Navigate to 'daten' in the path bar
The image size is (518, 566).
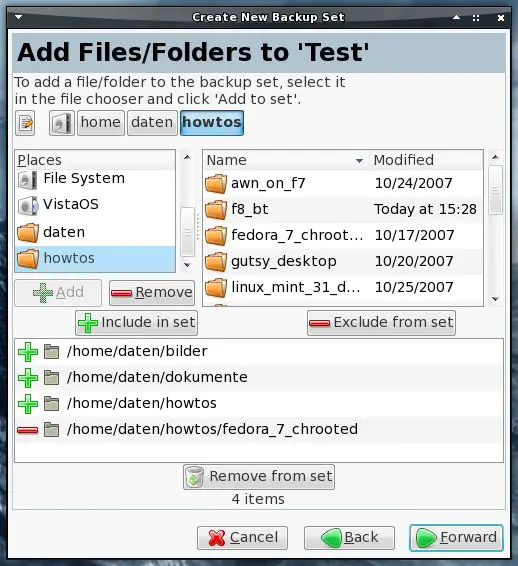[x=152, y=123]
